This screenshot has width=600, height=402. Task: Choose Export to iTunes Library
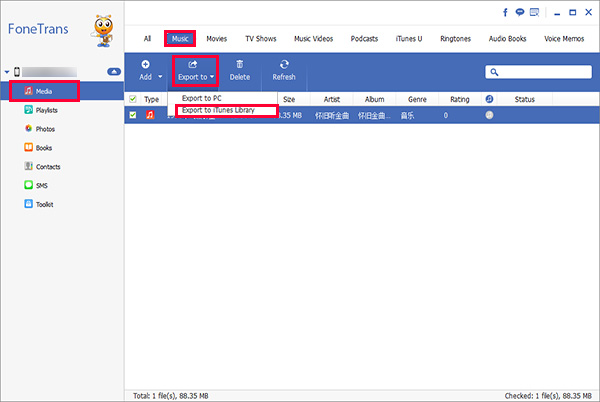point(218,110)
